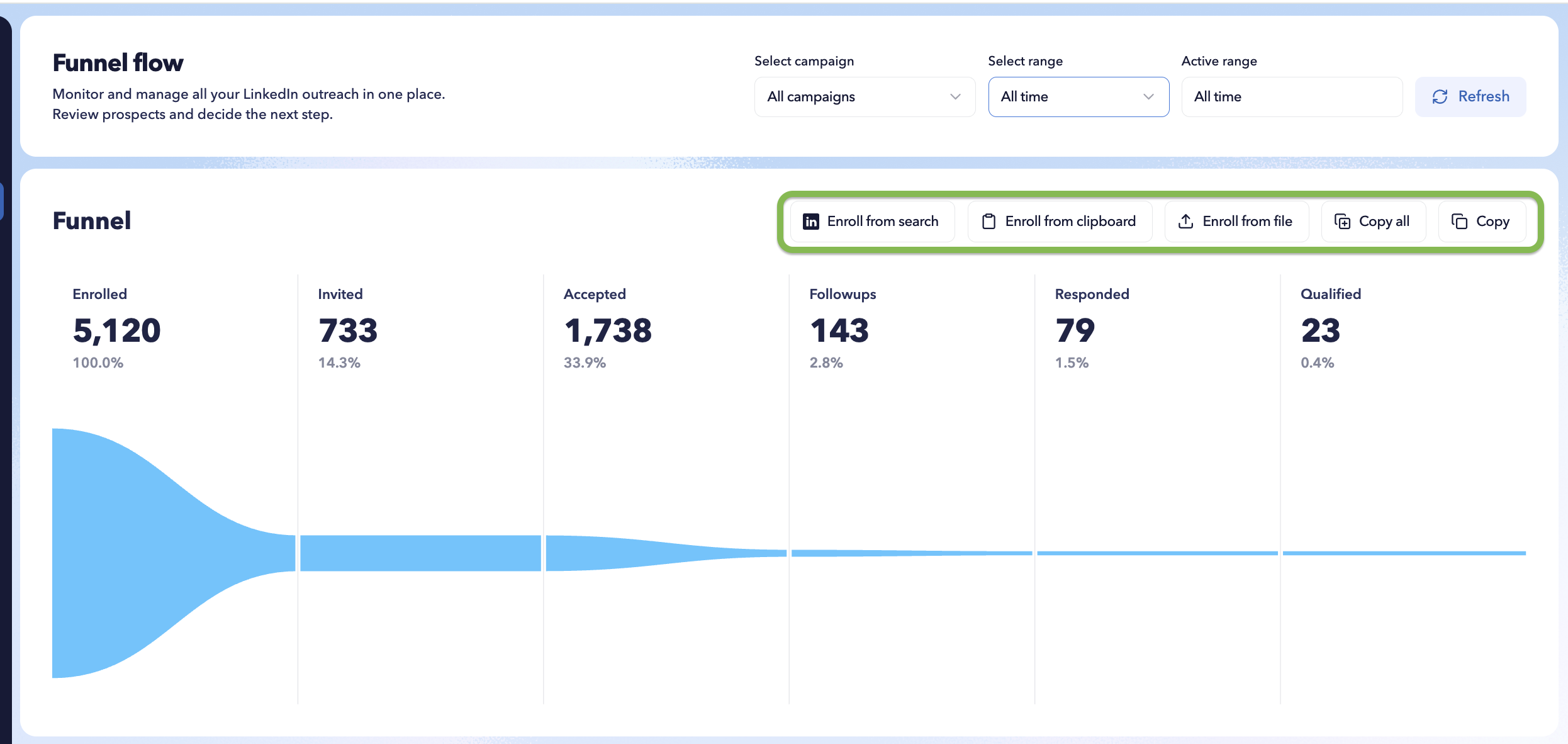
Task: Click the Copy button's copy icon
Action: 1459,222
